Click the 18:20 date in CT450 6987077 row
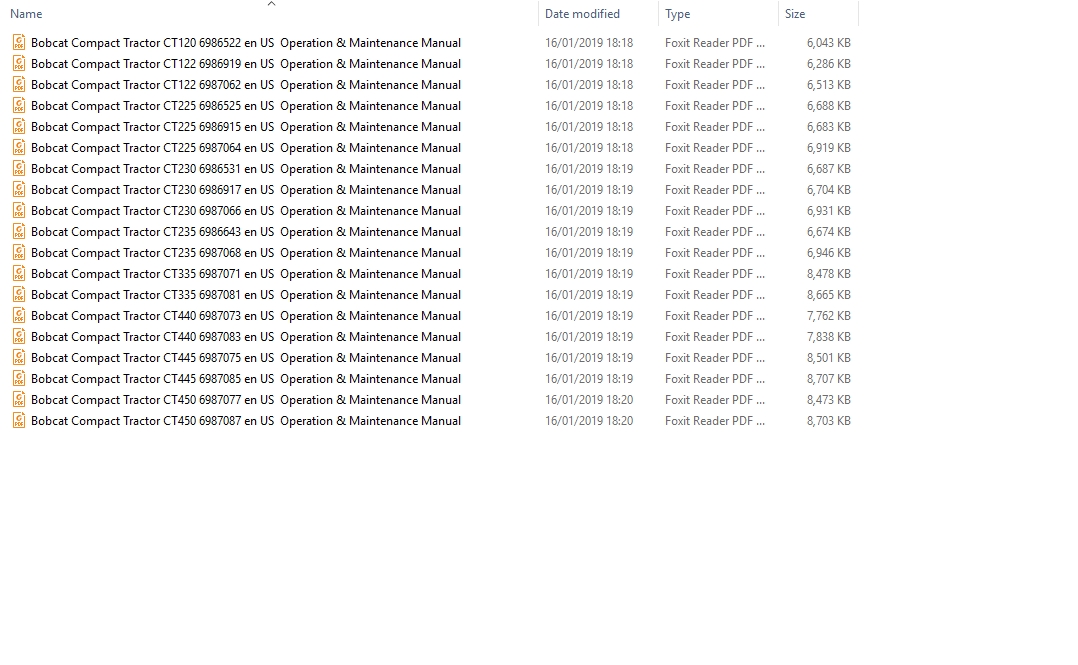Viewport: 1078px width, 665px height. 589,400
